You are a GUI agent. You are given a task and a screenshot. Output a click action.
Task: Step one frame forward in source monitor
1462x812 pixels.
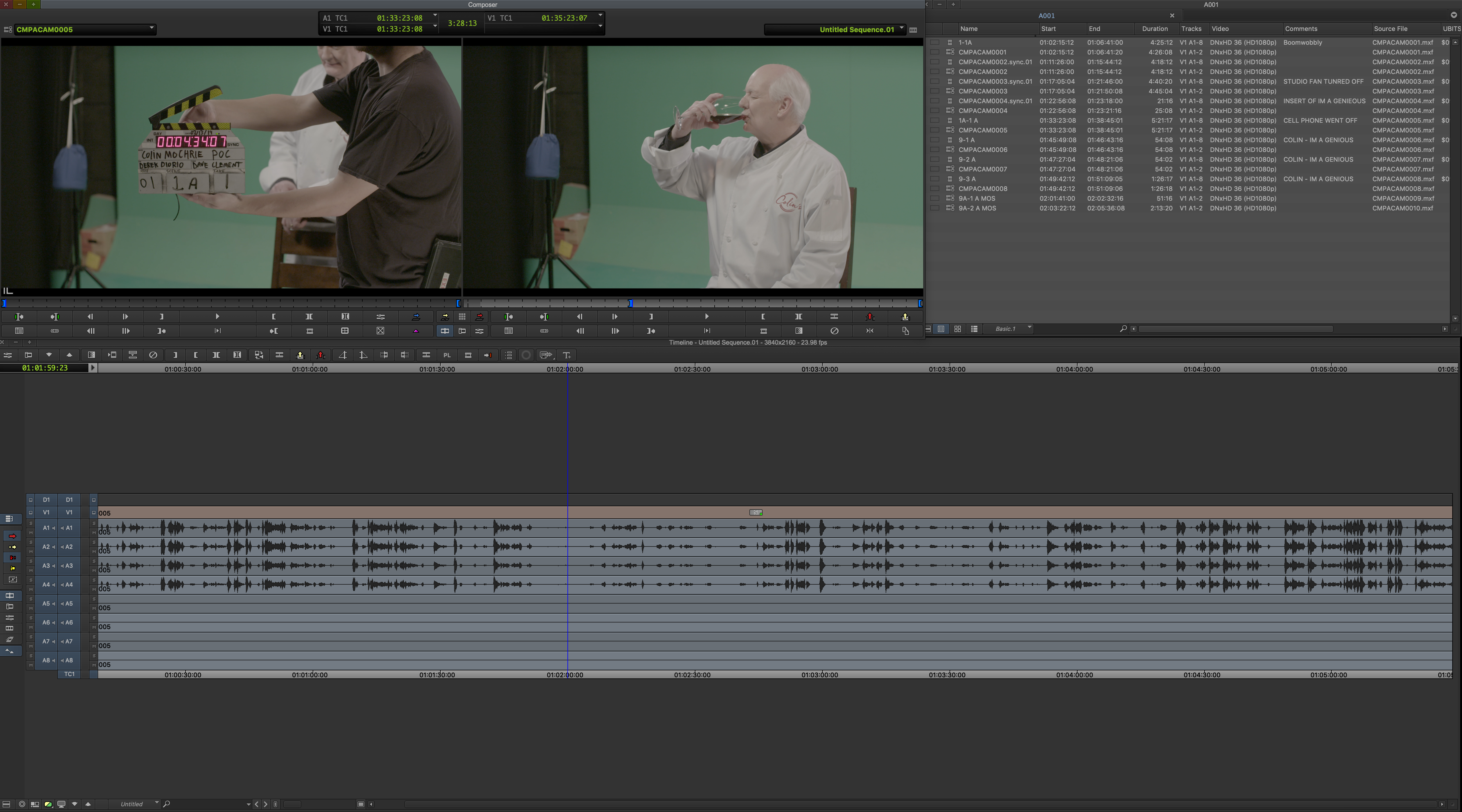[x=125, y=317]
